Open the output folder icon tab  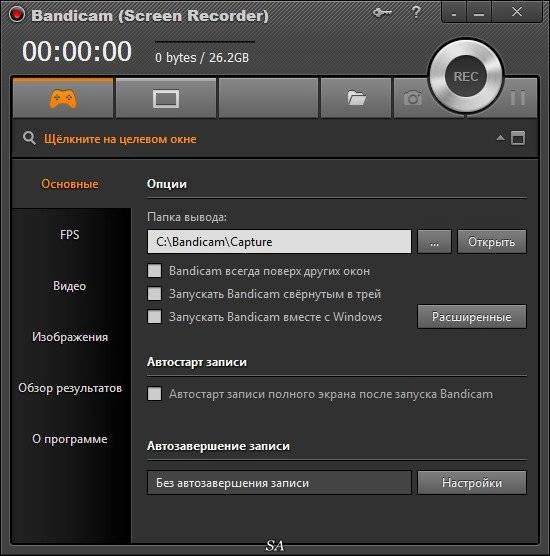(356, 98)
